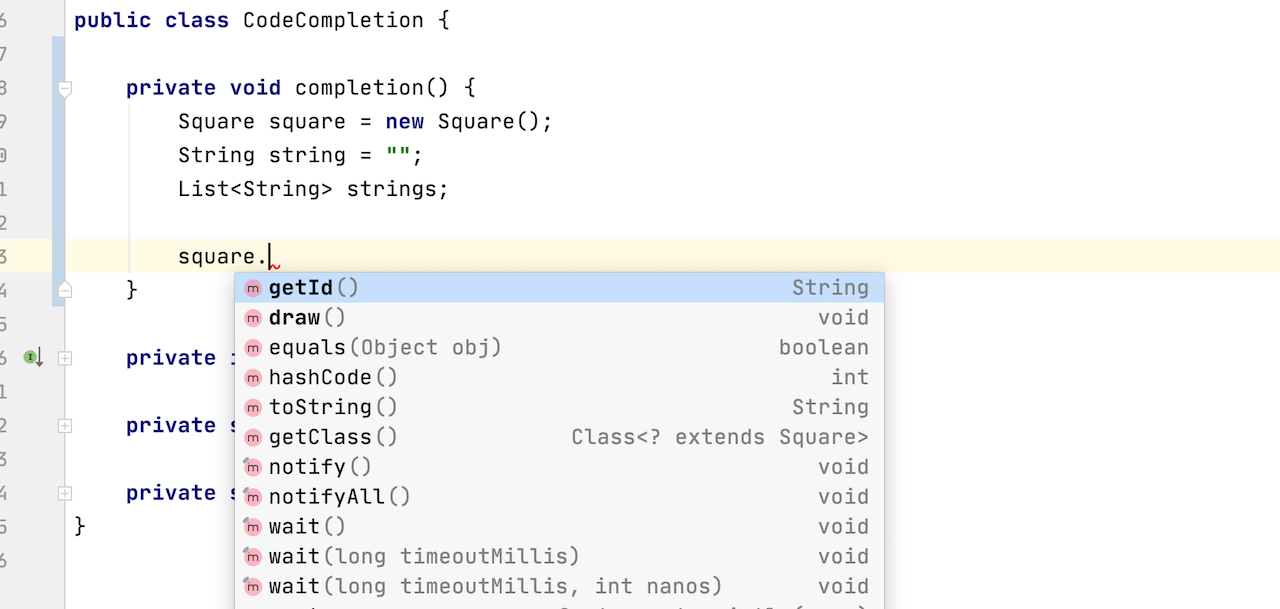Click the fold end marker at completion()'s closing brace
1280x609 pixels.
coord(65,290)
